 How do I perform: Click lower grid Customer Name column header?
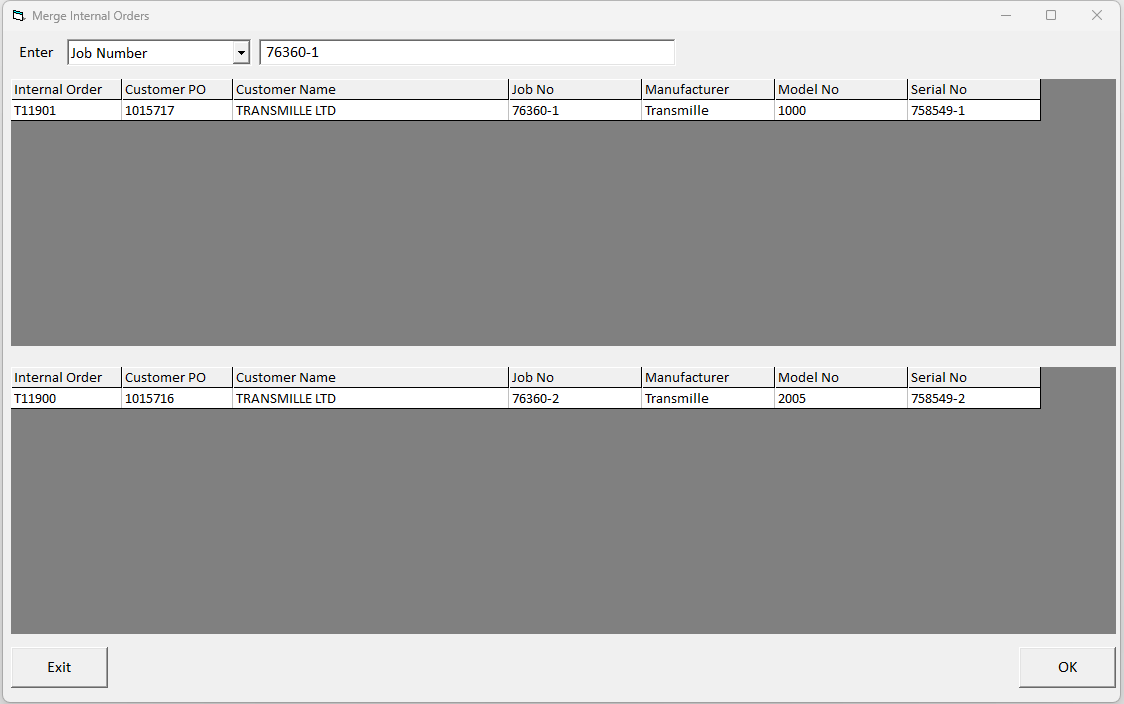click(x=371, y=378)
